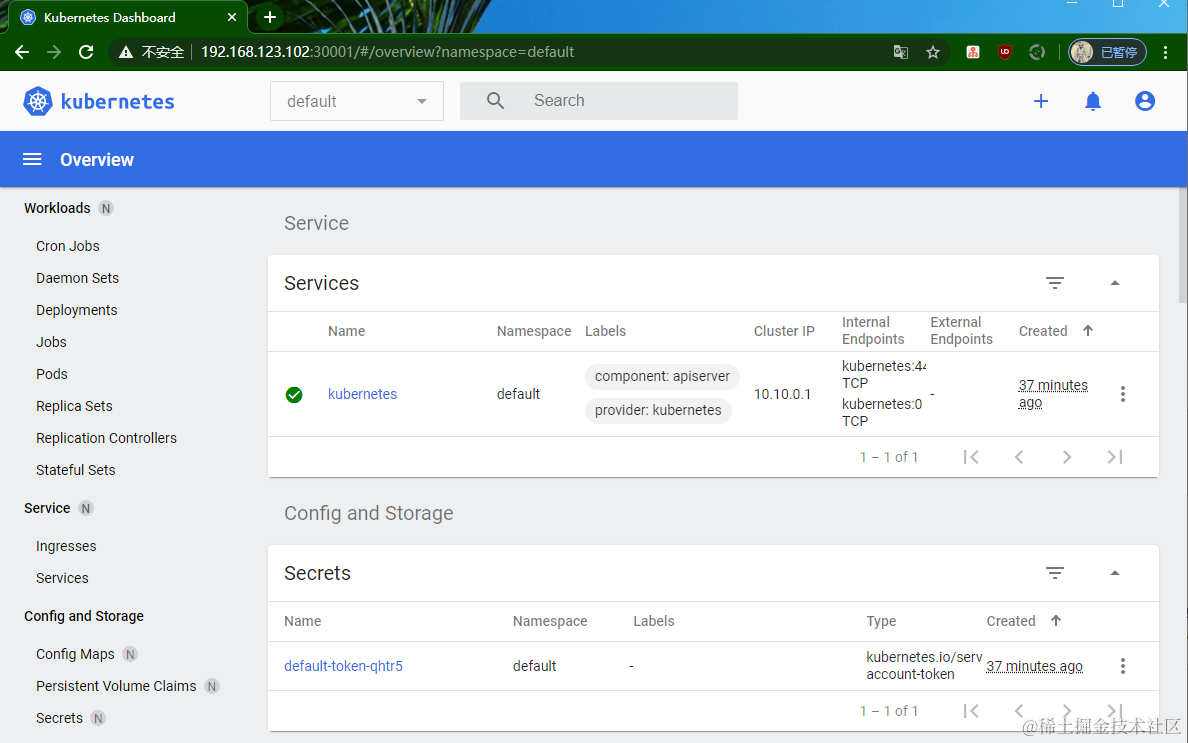Open Config Maps in sidebar
The width and height of the screenshot is (1188, 743).
[75, 654]
